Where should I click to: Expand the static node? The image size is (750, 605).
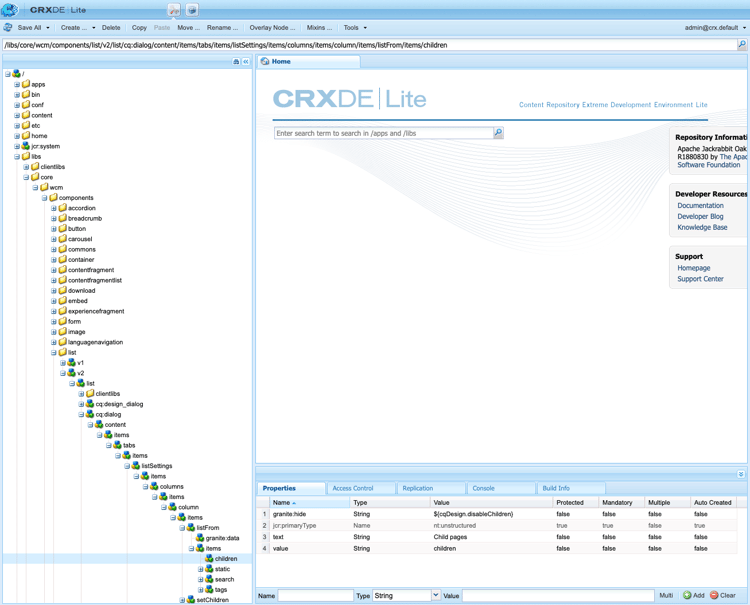pyautogui.click(x=200, y=569)
